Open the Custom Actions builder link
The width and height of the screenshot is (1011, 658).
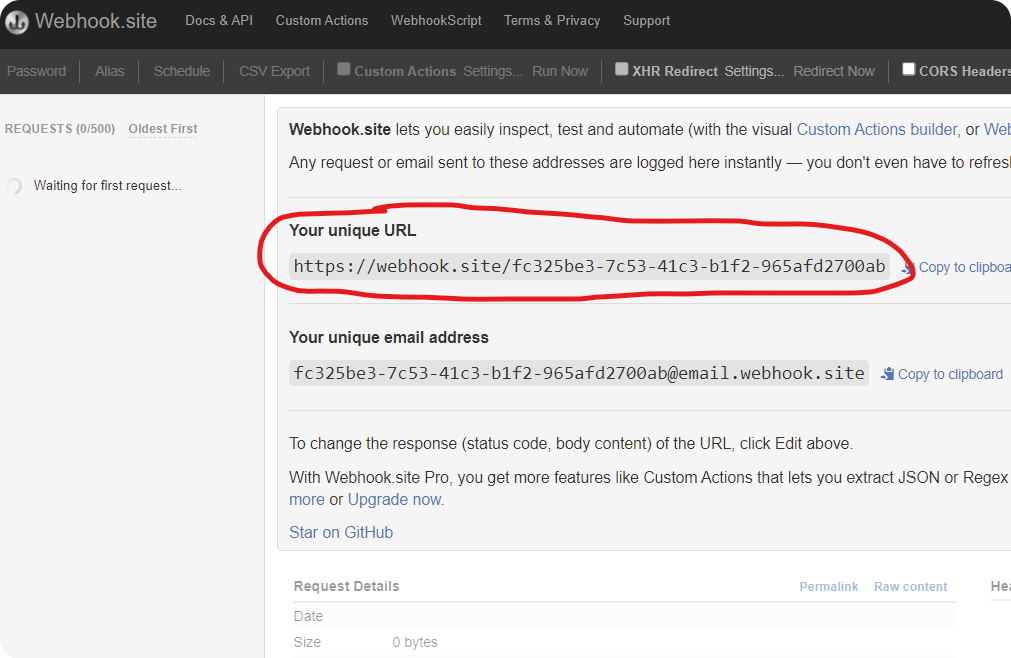[877, 130]
